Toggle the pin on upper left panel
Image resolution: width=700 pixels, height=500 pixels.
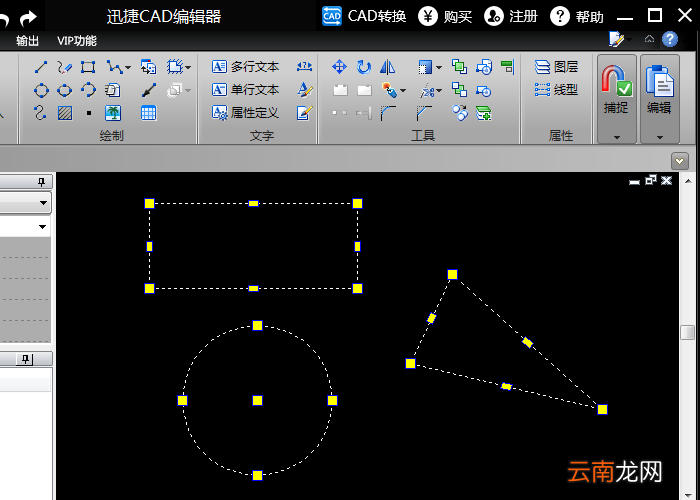[x=41, y=182]
